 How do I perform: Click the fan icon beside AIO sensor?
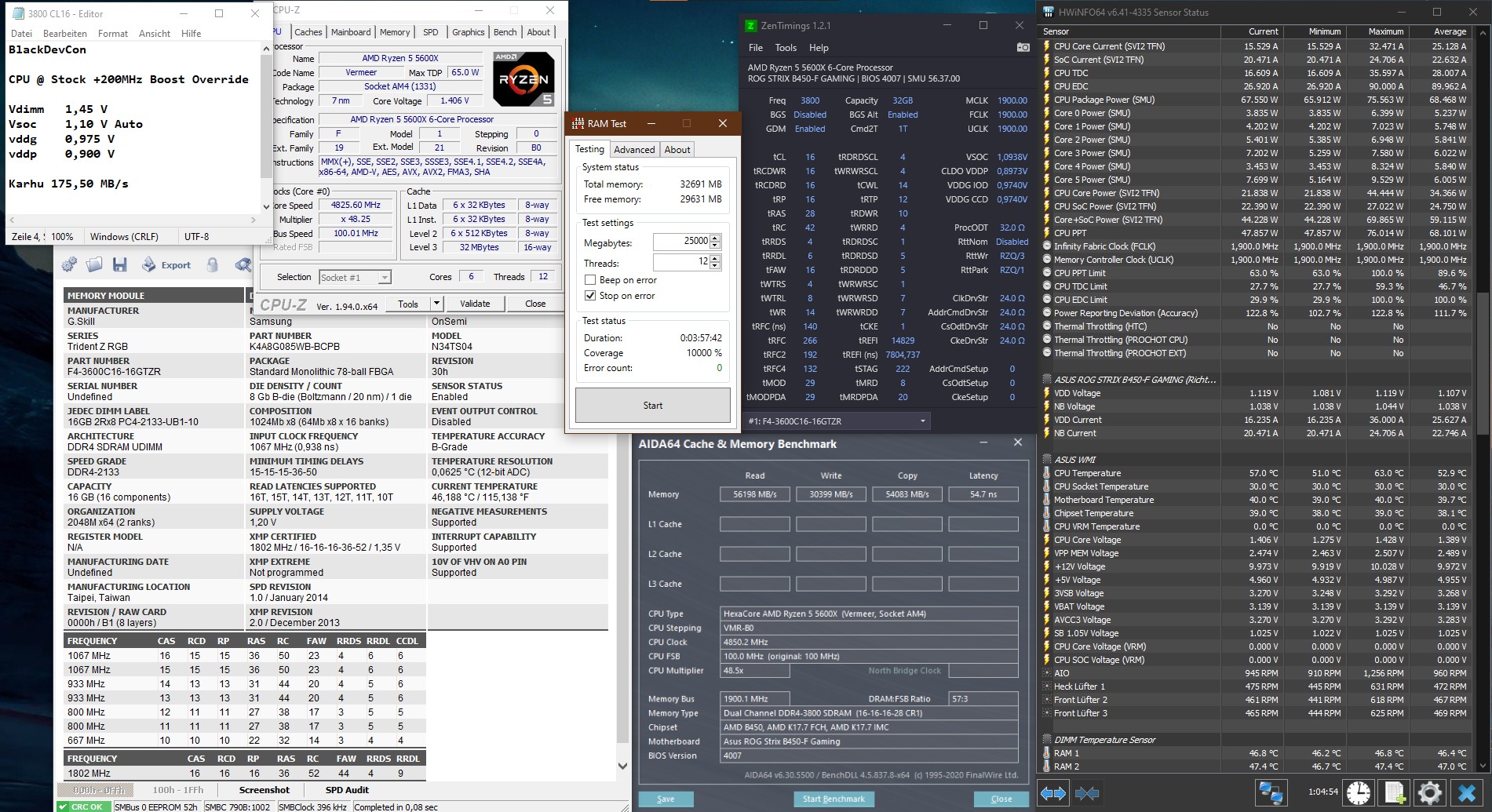tap(1047, 673)
